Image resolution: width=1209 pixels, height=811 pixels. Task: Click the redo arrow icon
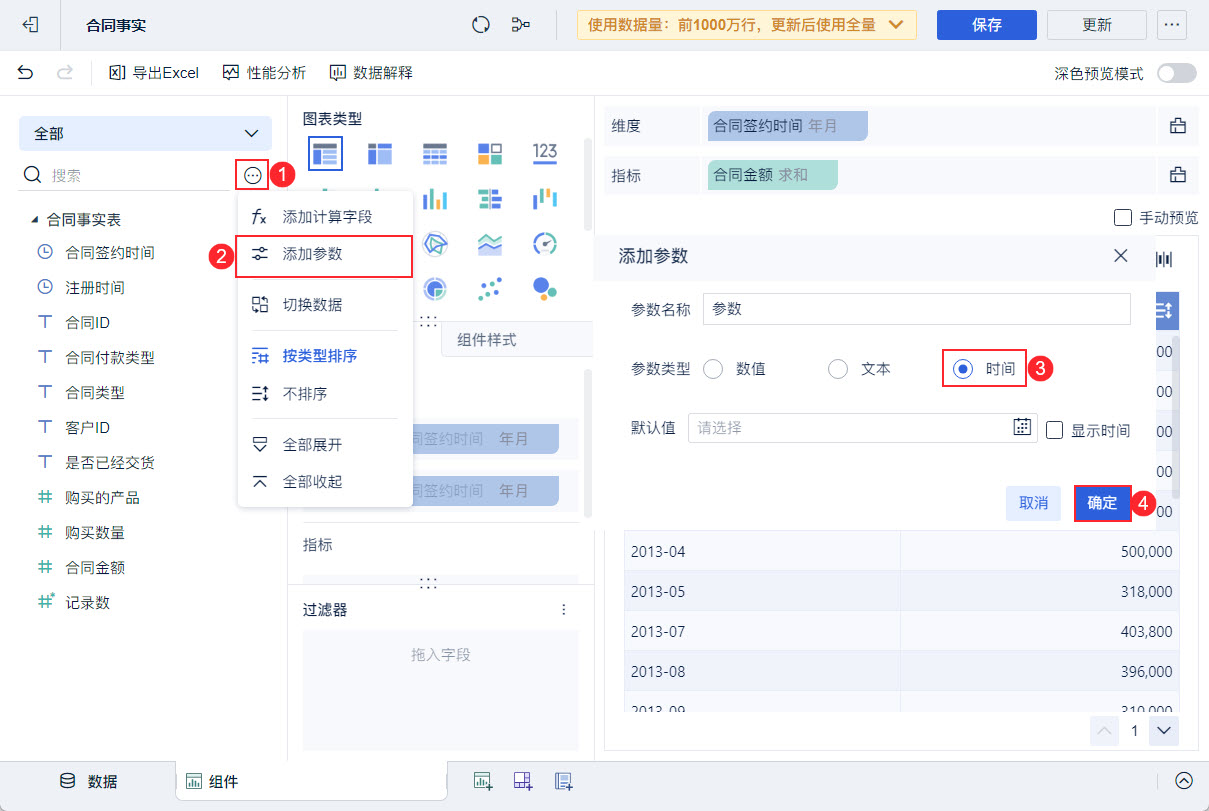click(x=65, y=72)
